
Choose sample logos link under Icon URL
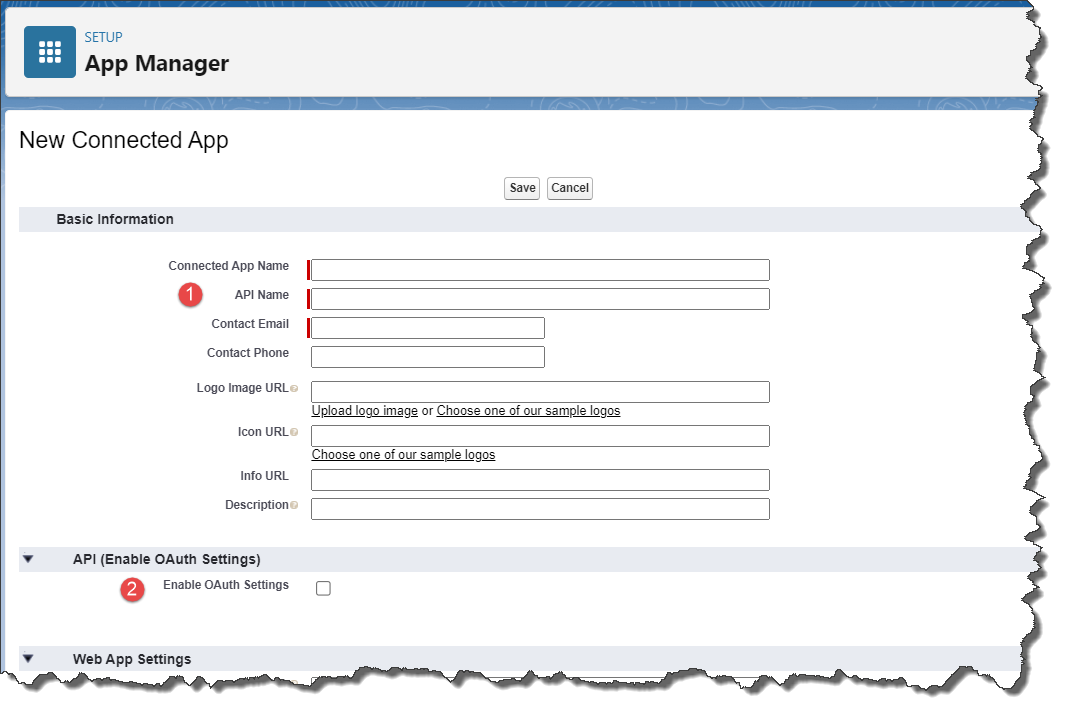[403, 455]
